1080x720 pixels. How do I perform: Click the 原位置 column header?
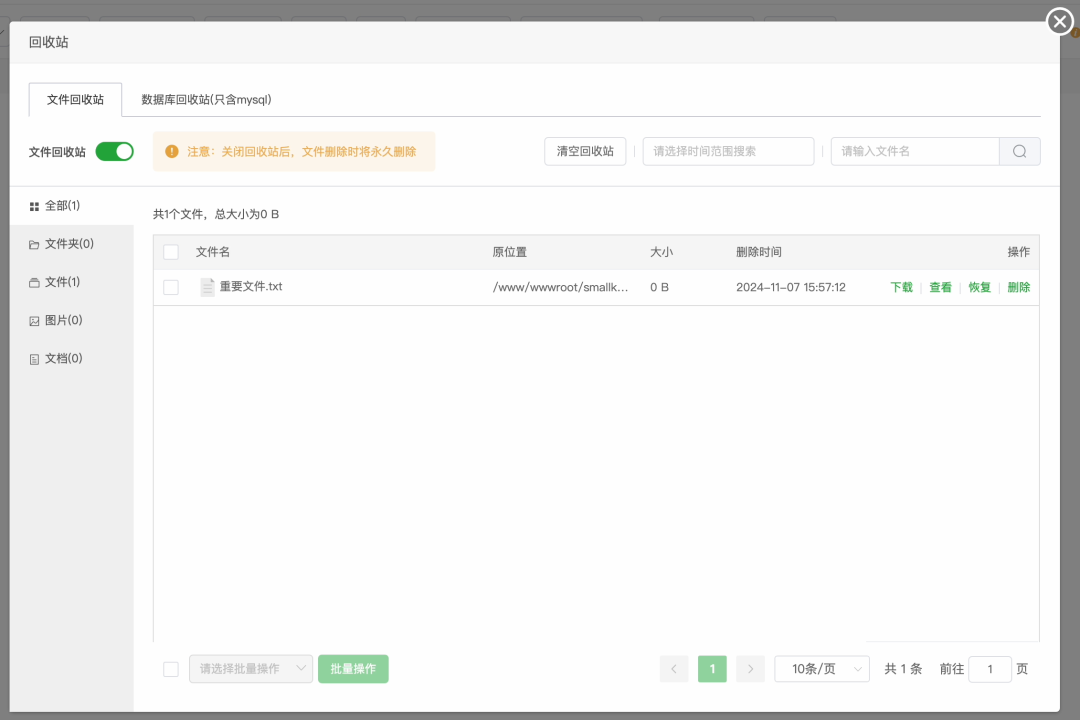click(x=510, y=252)
